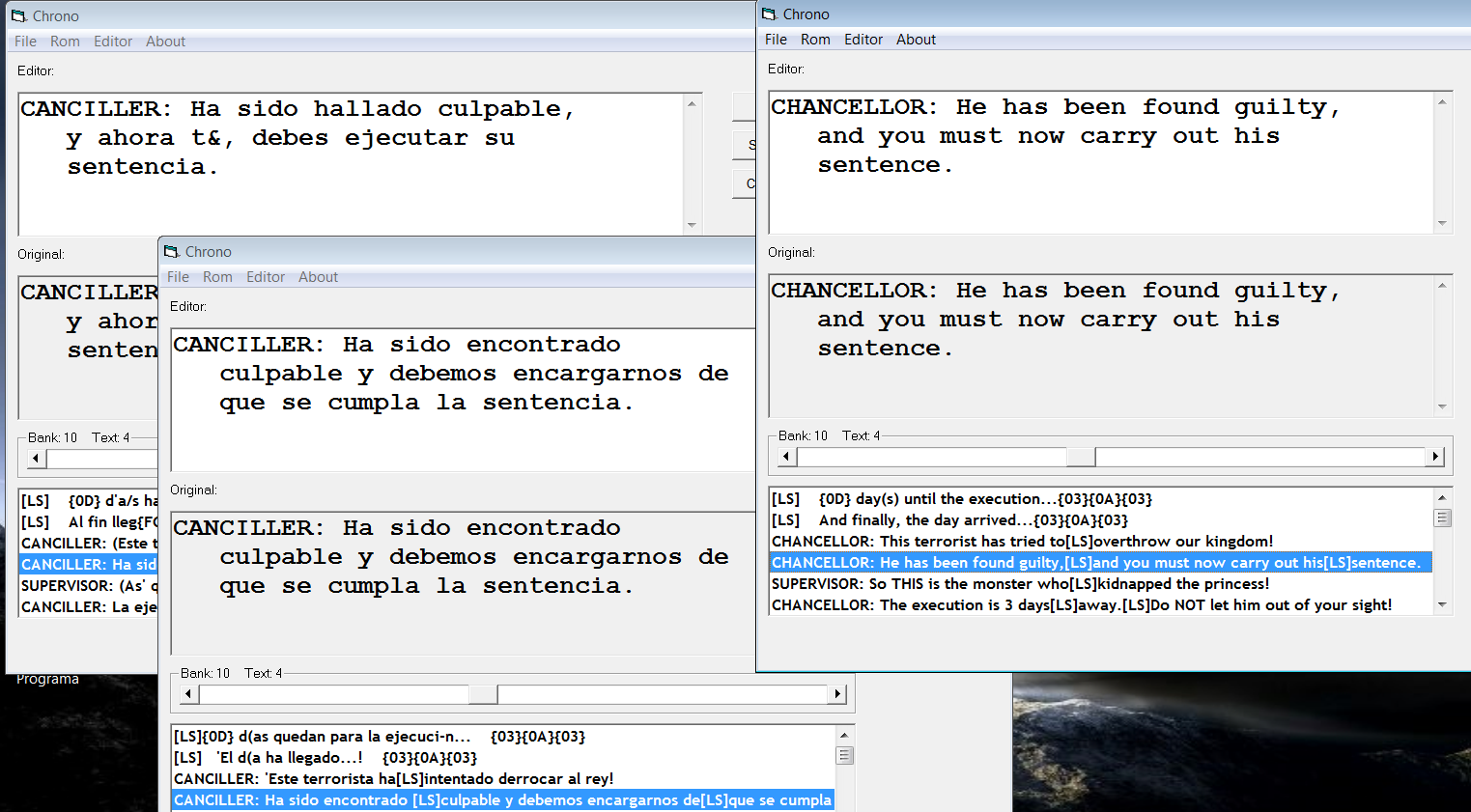Click down arrow of English Editor box scrollbar

(1442, 223)
